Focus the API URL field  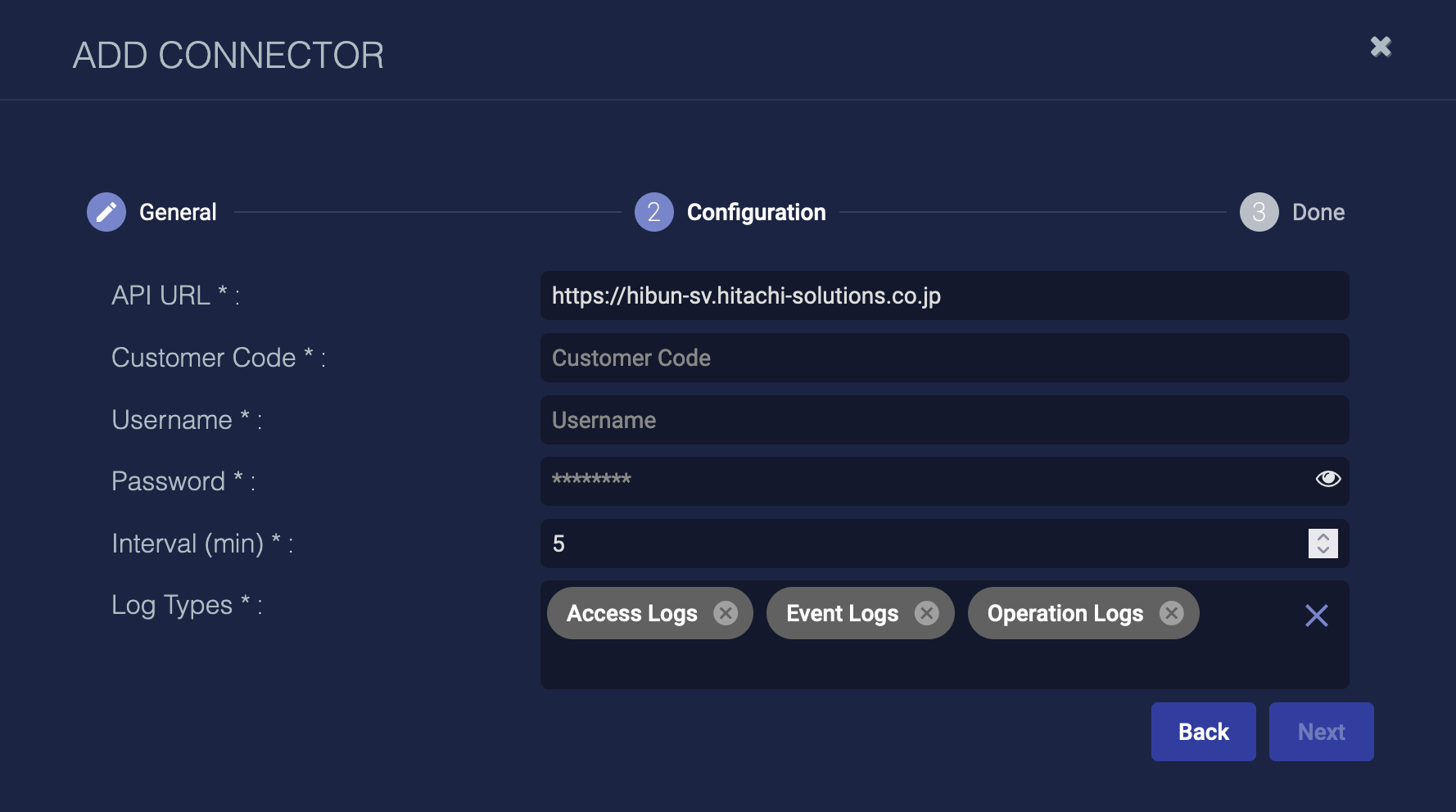943,295
